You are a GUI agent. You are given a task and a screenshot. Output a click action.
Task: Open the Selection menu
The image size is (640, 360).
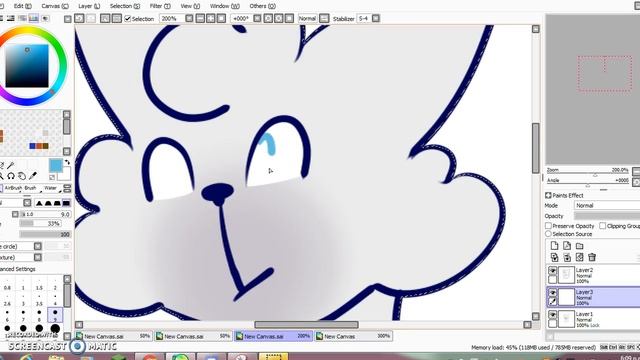(124, 6)
